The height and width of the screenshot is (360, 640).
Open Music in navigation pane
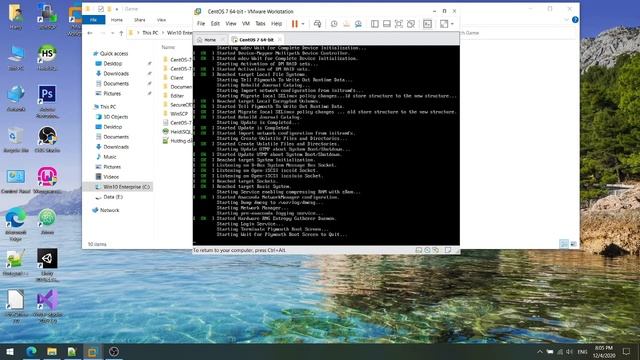[109, 157]
